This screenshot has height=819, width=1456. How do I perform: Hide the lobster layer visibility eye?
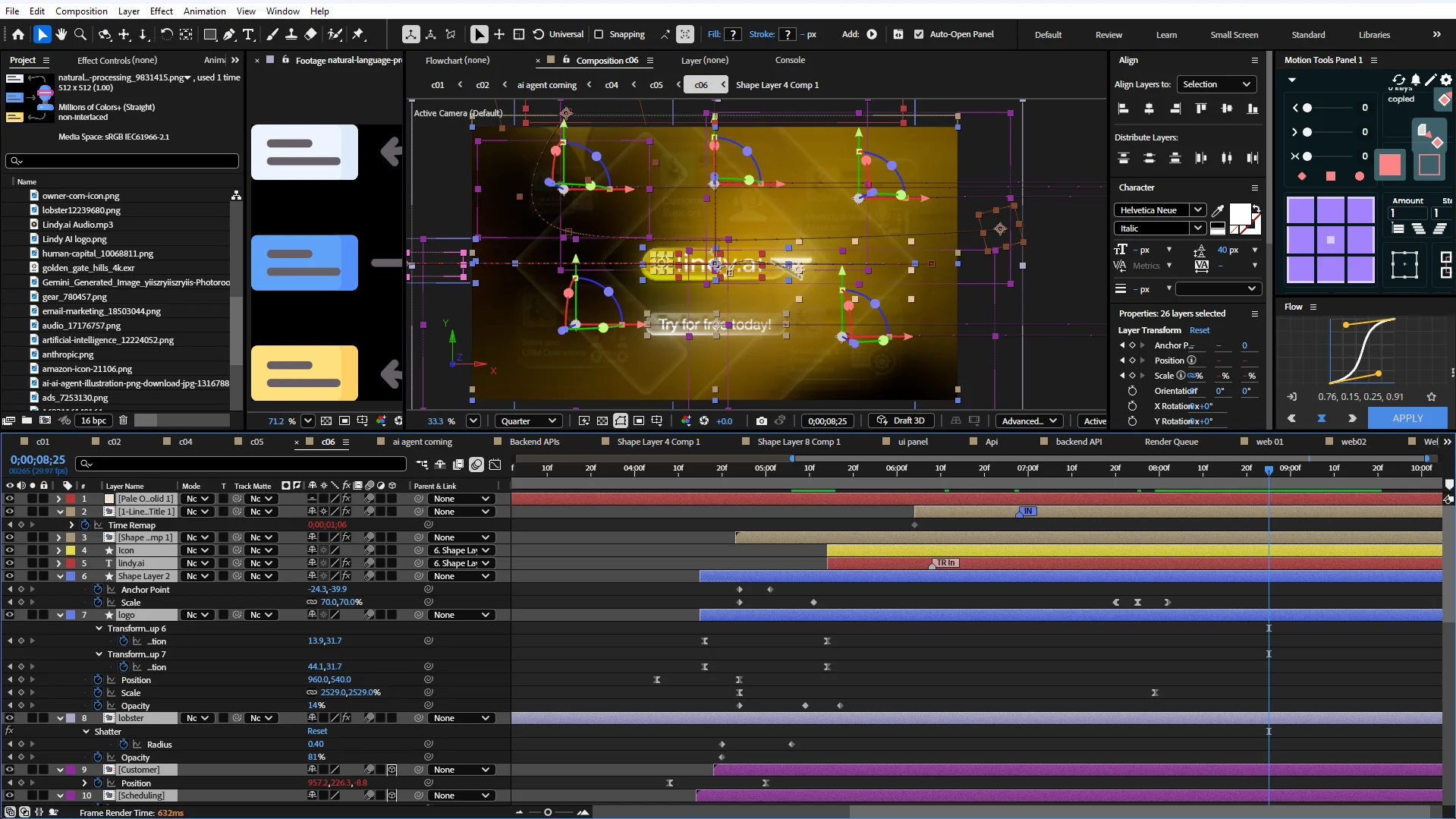(10, 718)
